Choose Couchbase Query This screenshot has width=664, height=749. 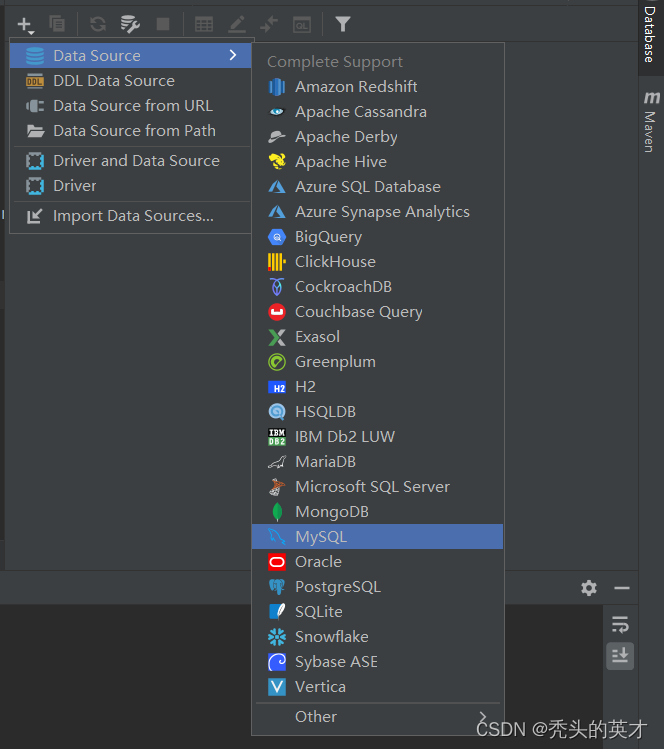coord(377,312)
